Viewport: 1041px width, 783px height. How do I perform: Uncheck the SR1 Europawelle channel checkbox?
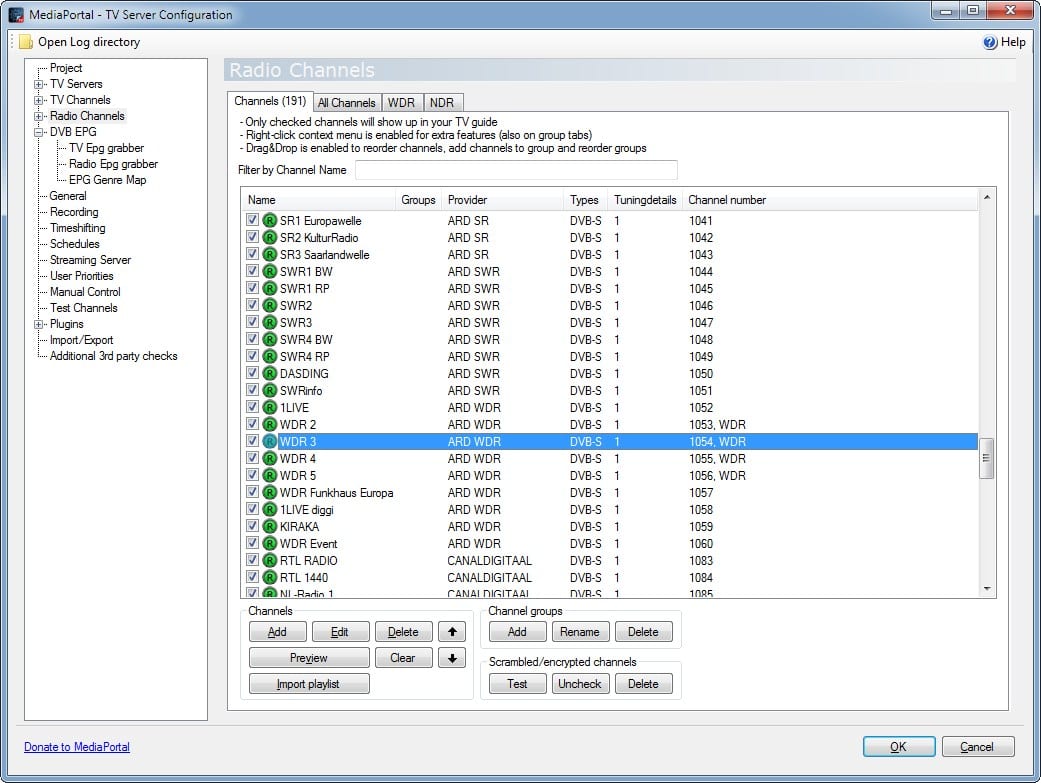(252, 221)
